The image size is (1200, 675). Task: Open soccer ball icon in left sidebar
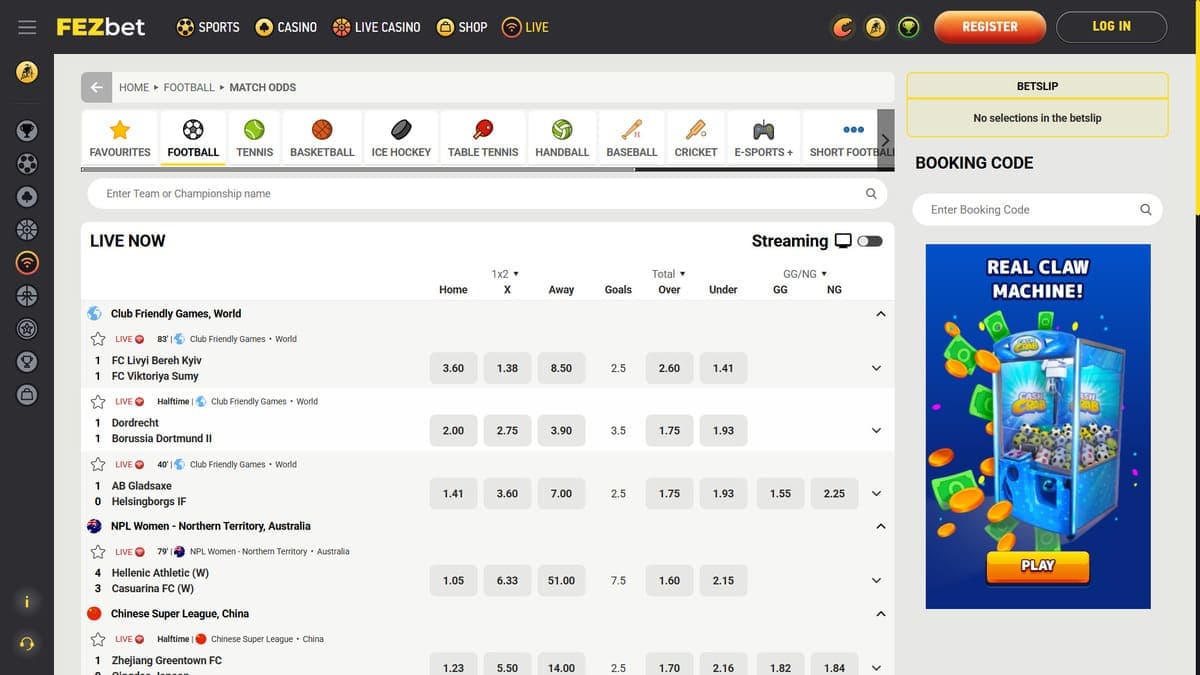point(27,163)
